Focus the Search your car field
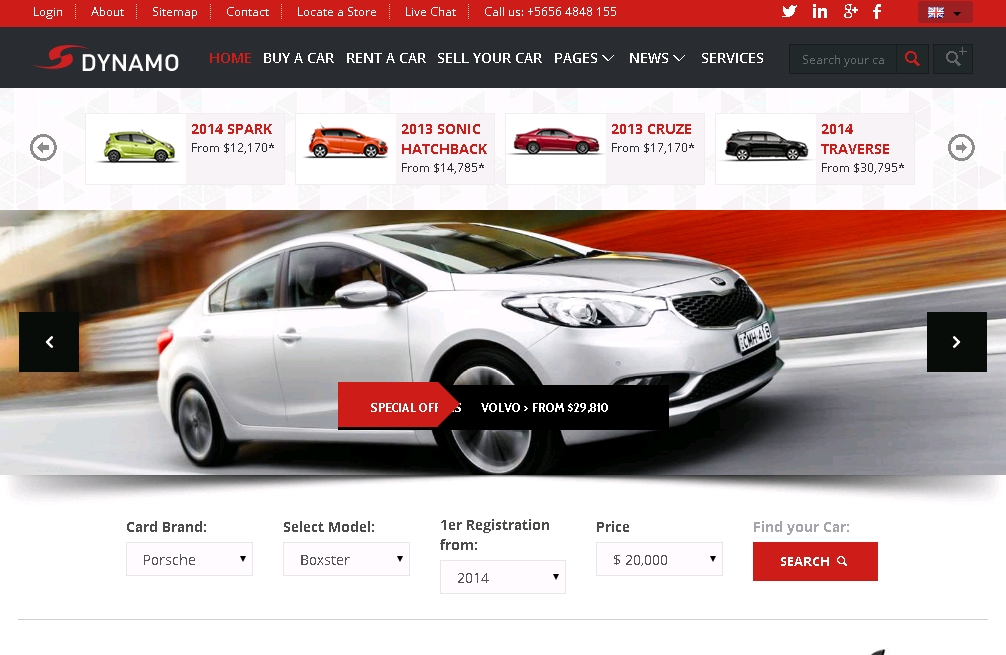This screenshot has height=655, width=1006. click(843, 59)
